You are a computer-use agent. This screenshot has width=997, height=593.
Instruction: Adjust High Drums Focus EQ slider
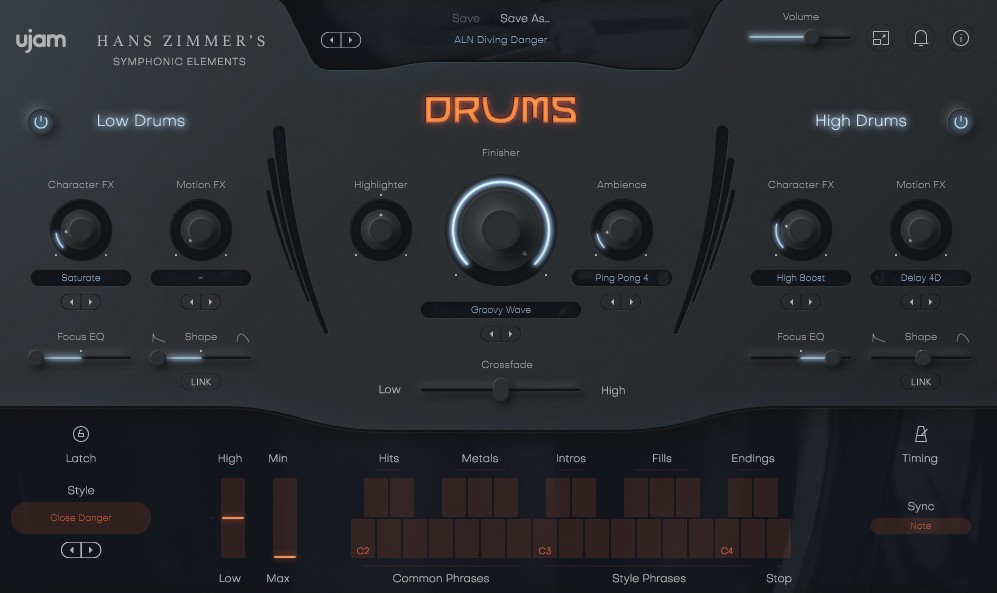point(801,358)
